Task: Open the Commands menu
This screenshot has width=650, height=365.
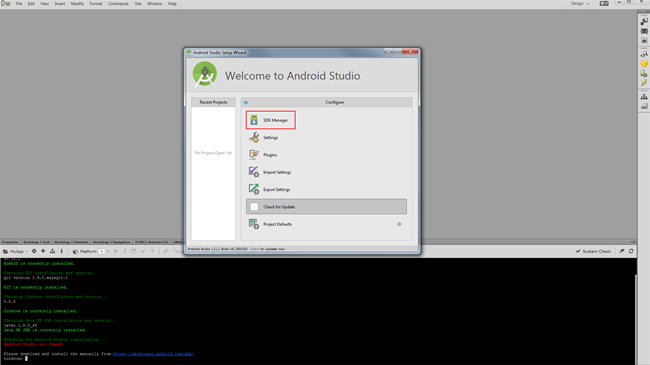Action: coord(118,4)
